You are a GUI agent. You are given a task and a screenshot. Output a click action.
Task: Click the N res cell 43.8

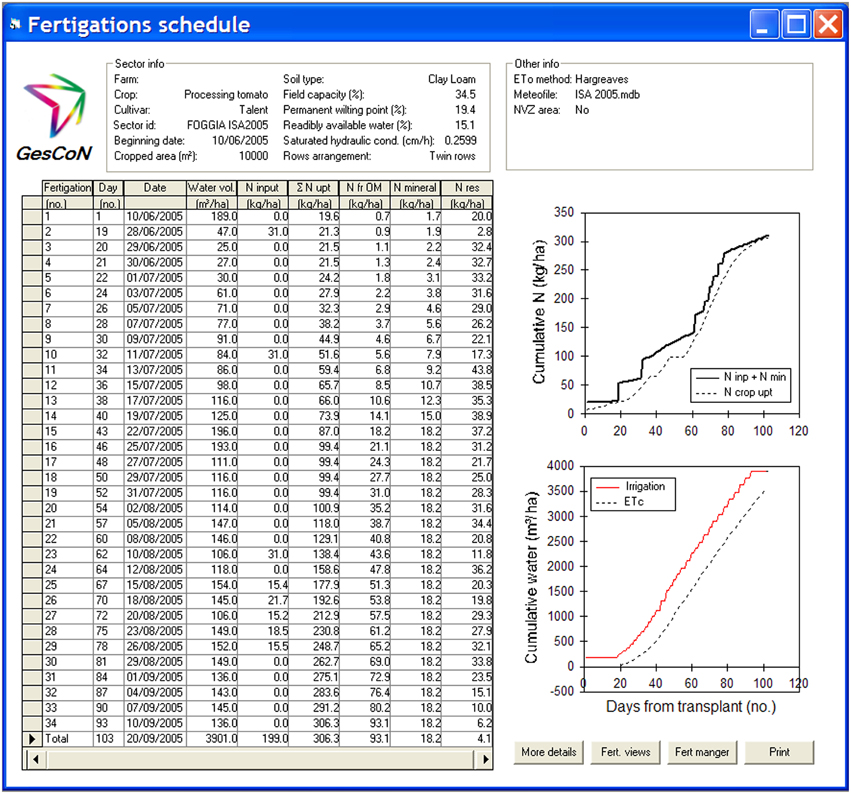(x=467, y=370)
